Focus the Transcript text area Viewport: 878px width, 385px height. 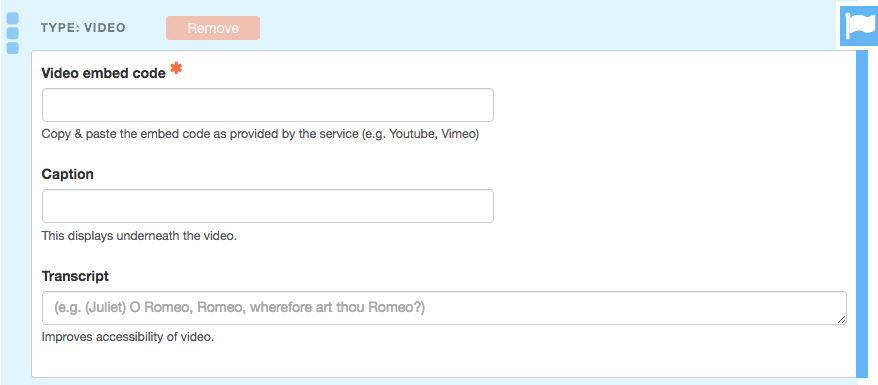click(x=444, y=308)
